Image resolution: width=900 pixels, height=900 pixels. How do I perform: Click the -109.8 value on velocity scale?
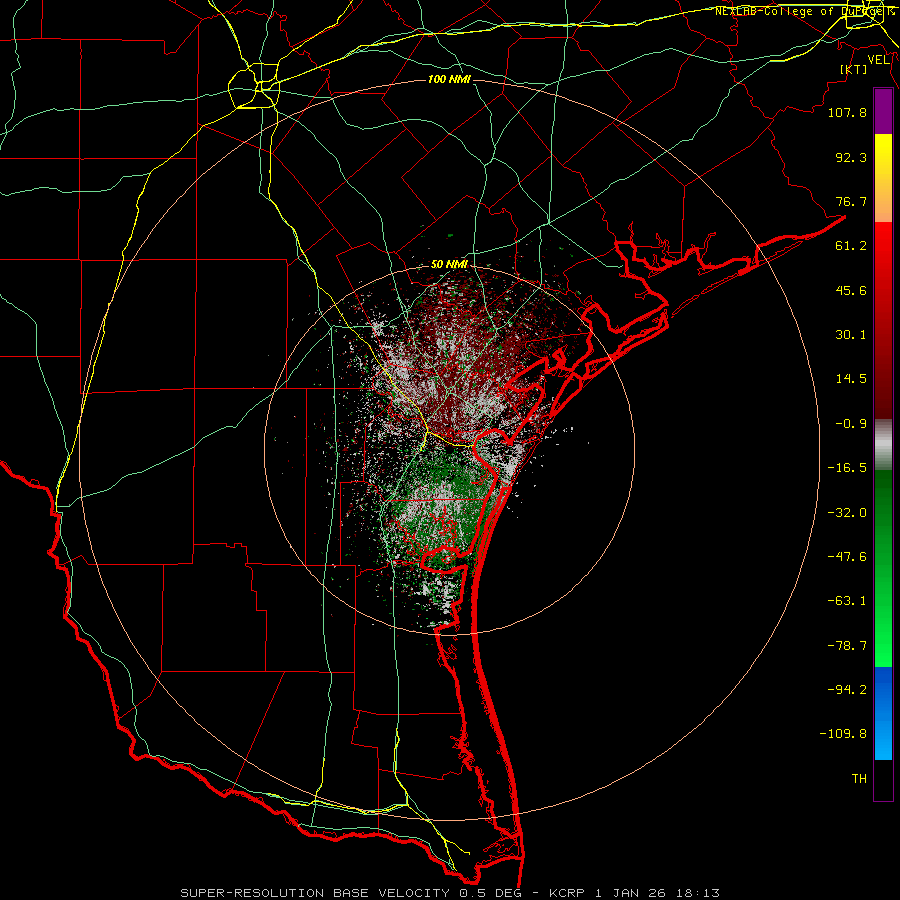[843, 734]
